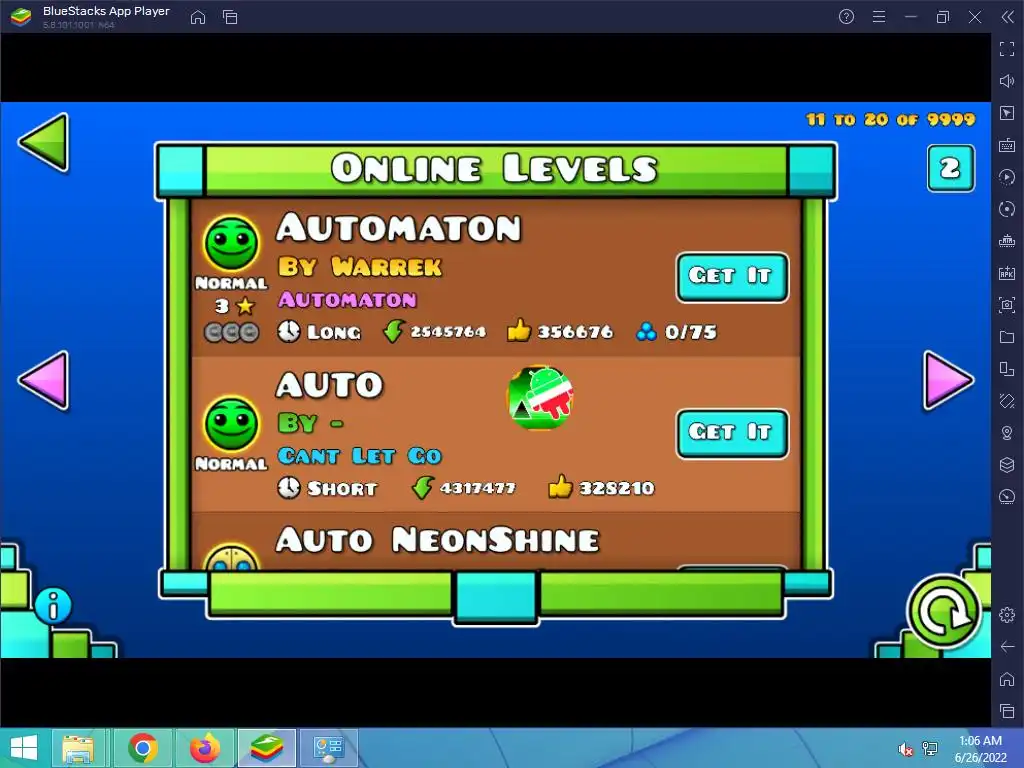Open the keyboard game controls icon
Image resolution: width=1024 pixels, height=768 pixels.
1007,145
